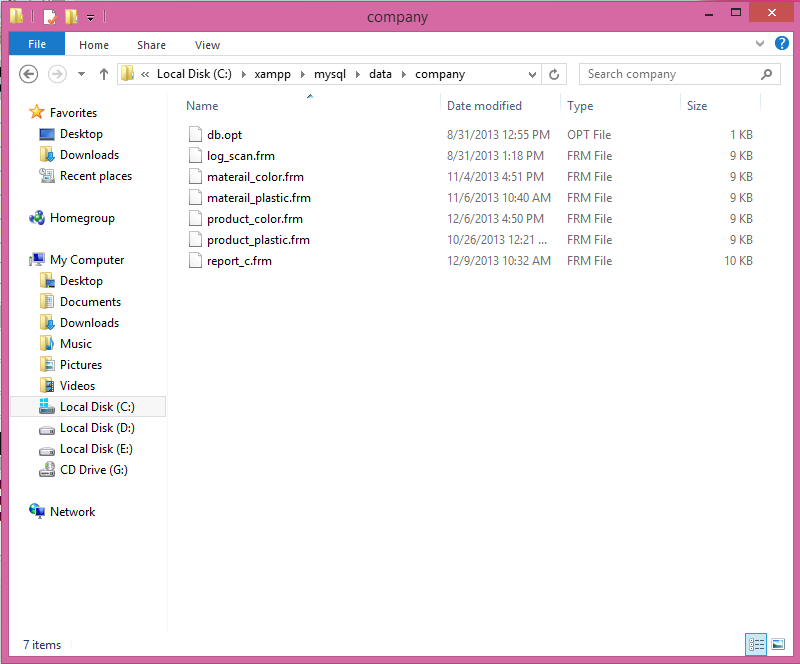Expand the arrow after Local Disk (C:) in path

[243, 75]
